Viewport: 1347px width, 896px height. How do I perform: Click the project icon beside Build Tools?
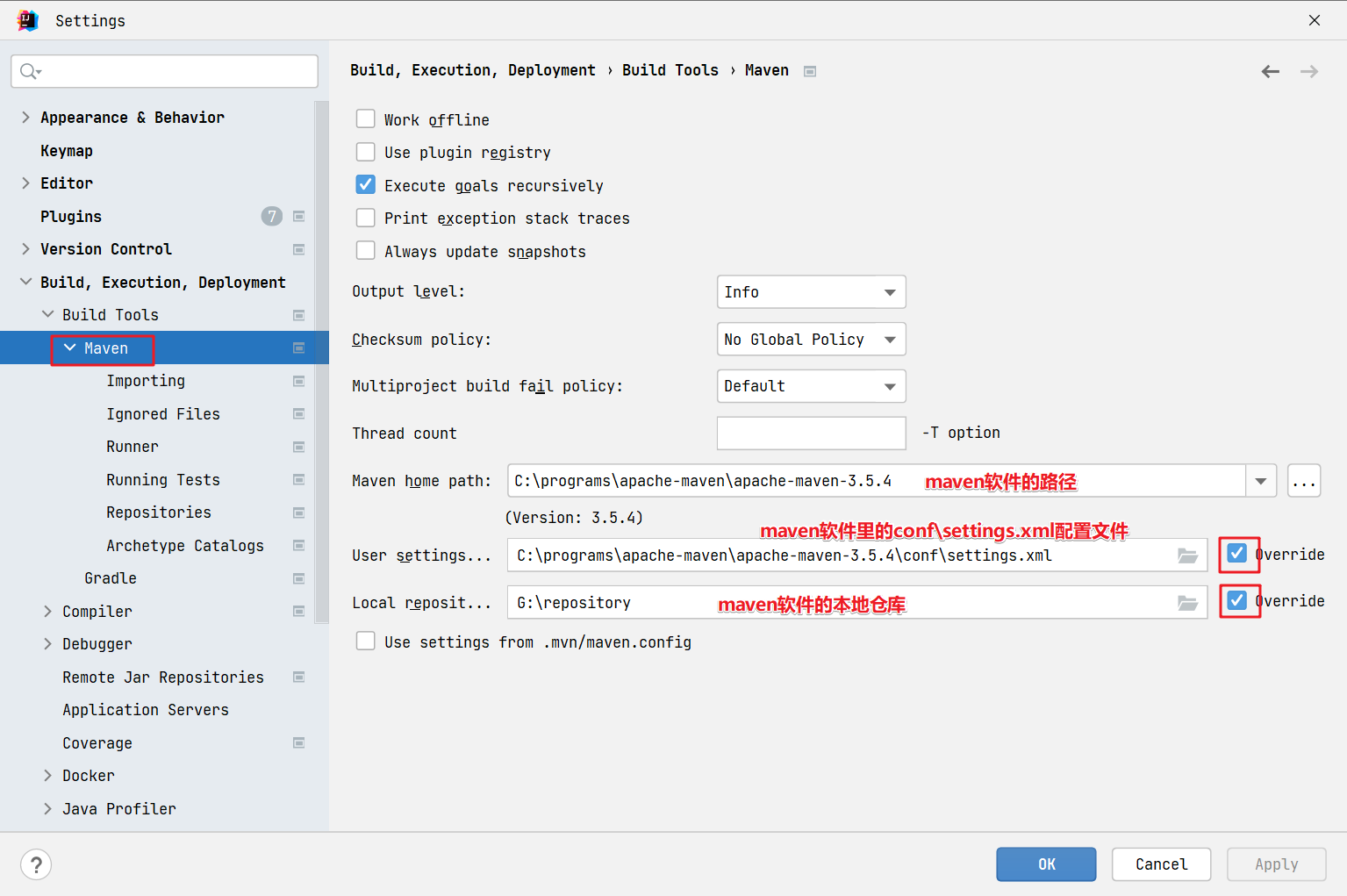[x=298, y=315]
